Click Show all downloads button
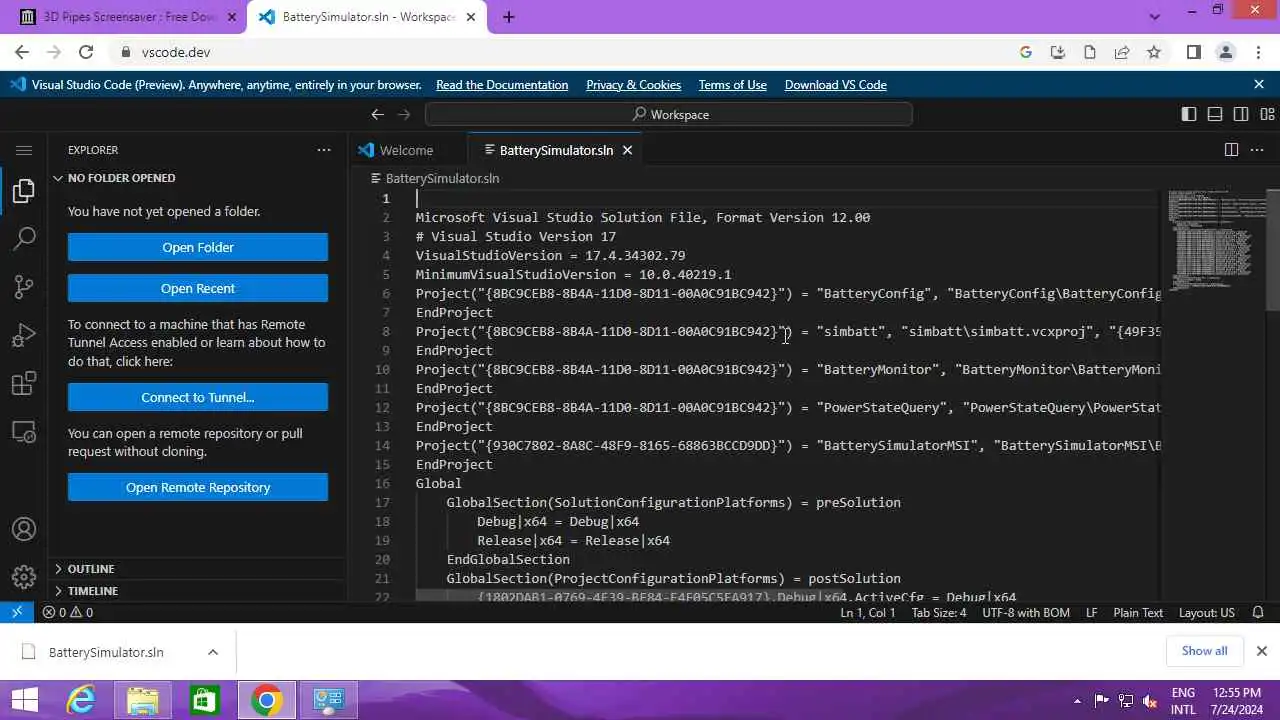The image size is (1280, 720). [x=1204, y=651]
